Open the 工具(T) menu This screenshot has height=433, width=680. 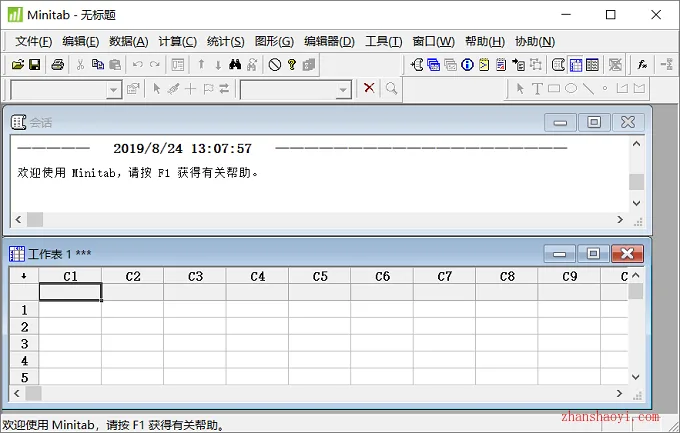[x=383, y=42]
